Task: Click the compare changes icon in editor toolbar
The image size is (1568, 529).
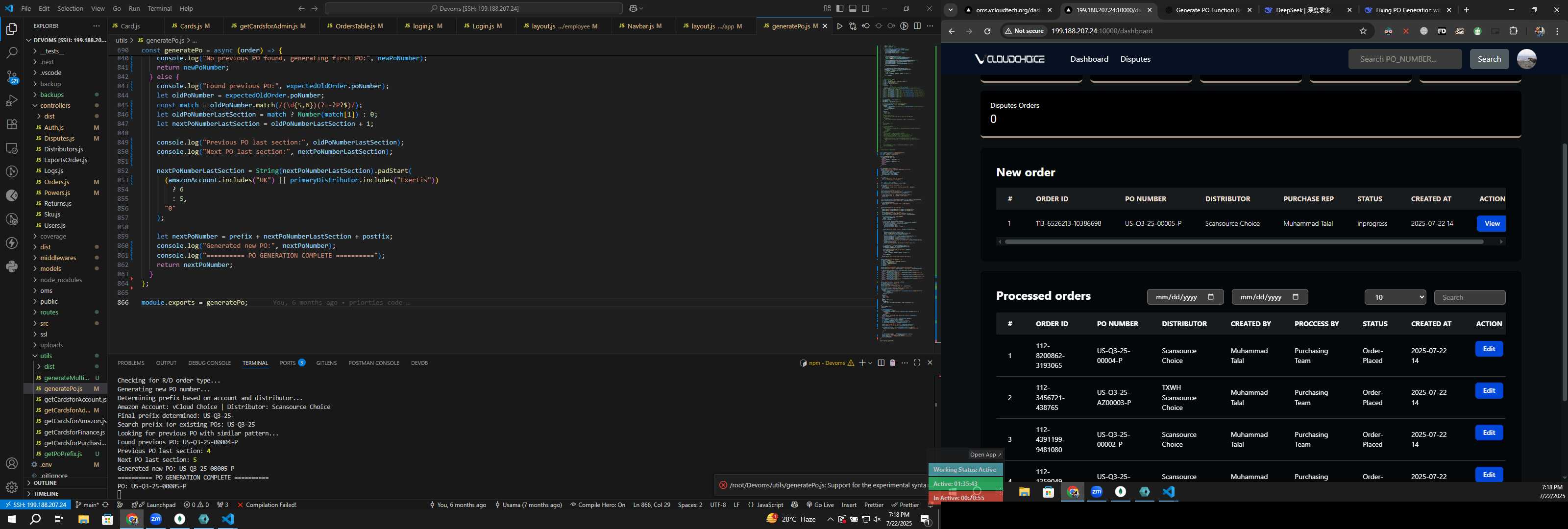Action: click(x=853, y=26)
